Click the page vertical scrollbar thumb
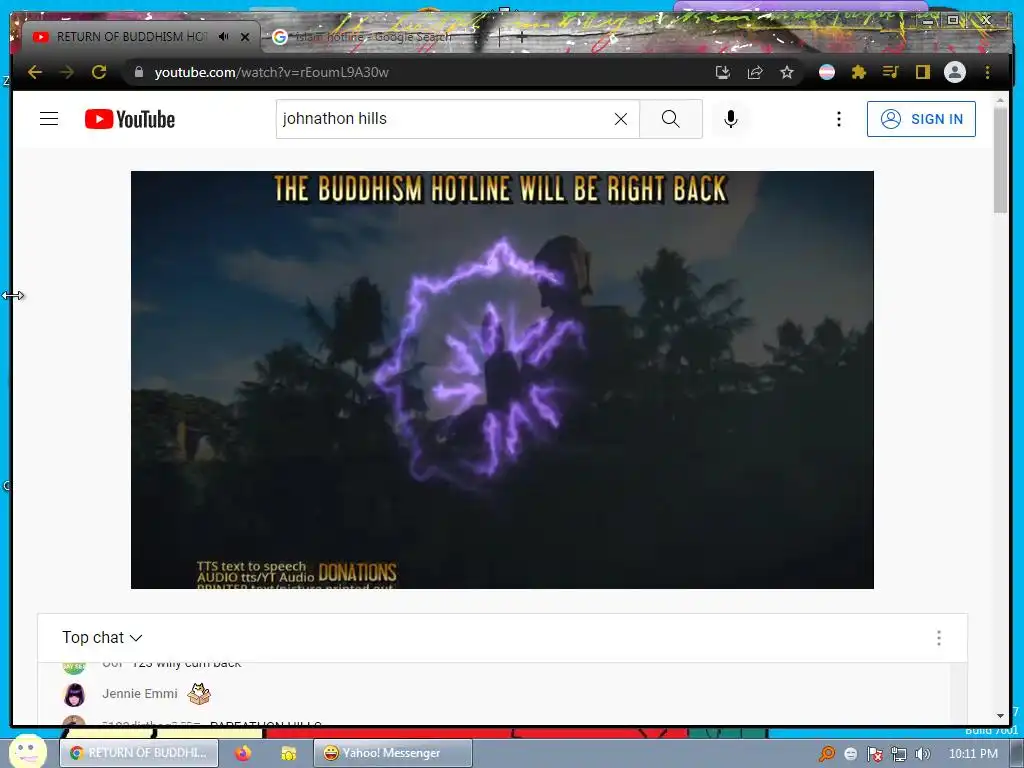Image resolution: width=1024 pixels, height=768 pixels. coord(1000,160)
